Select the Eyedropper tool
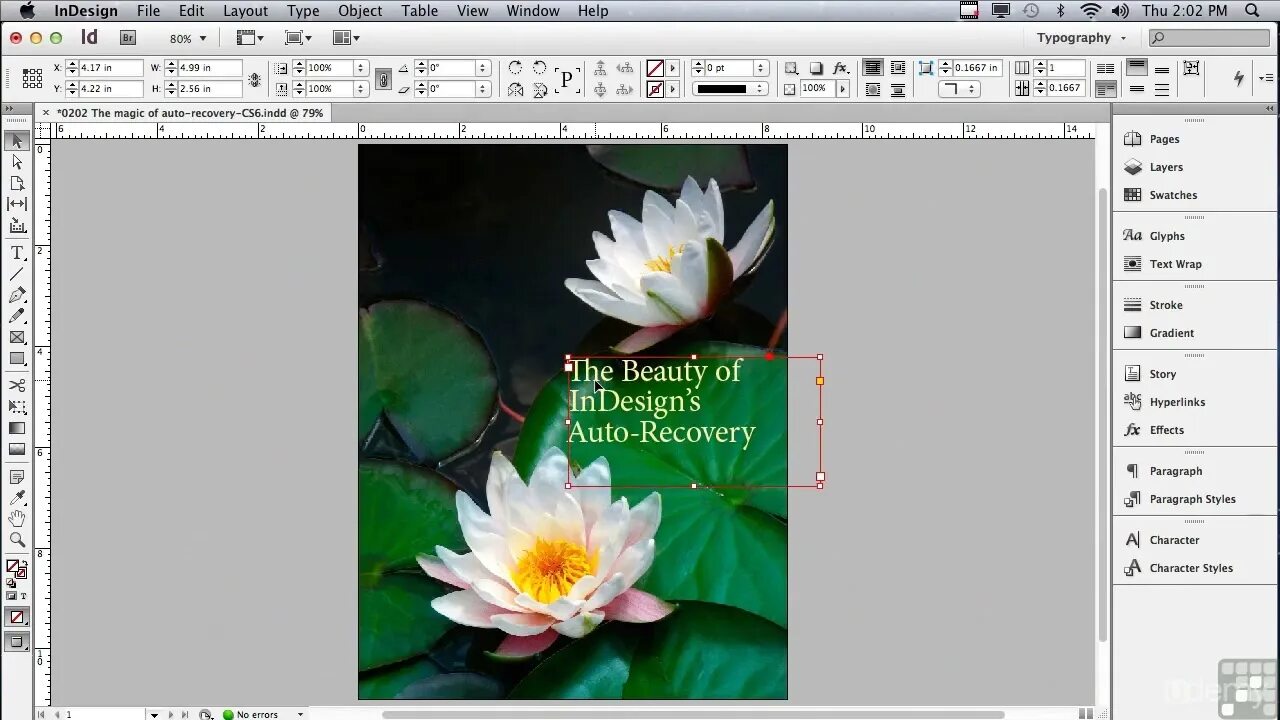This screenshot has width=1280, height=720. click(x=17, y=498)
